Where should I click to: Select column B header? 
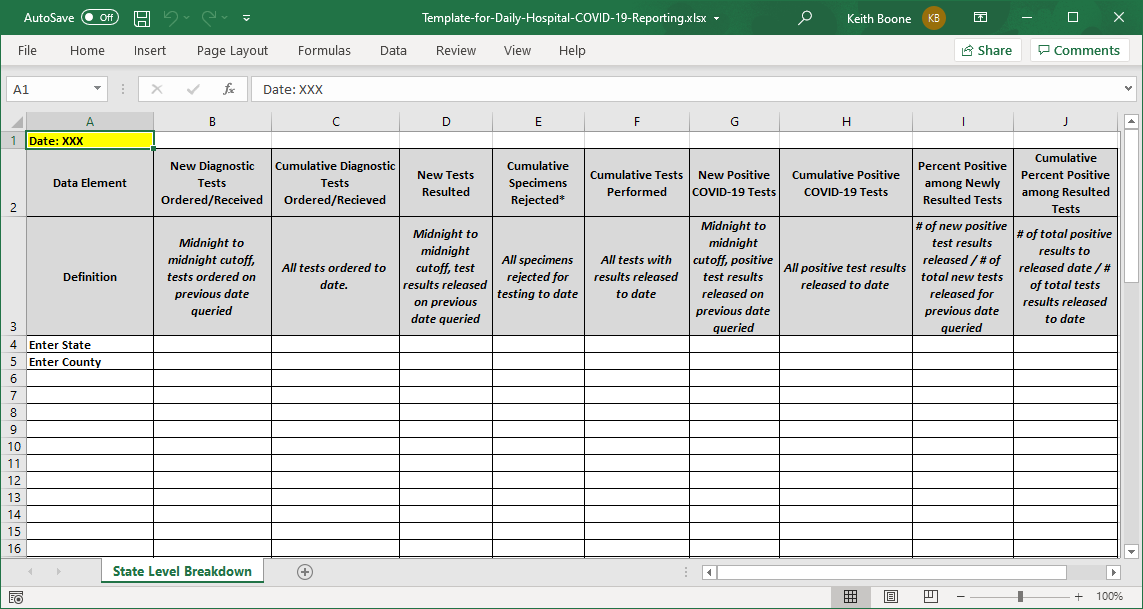[x=212, y=122]
